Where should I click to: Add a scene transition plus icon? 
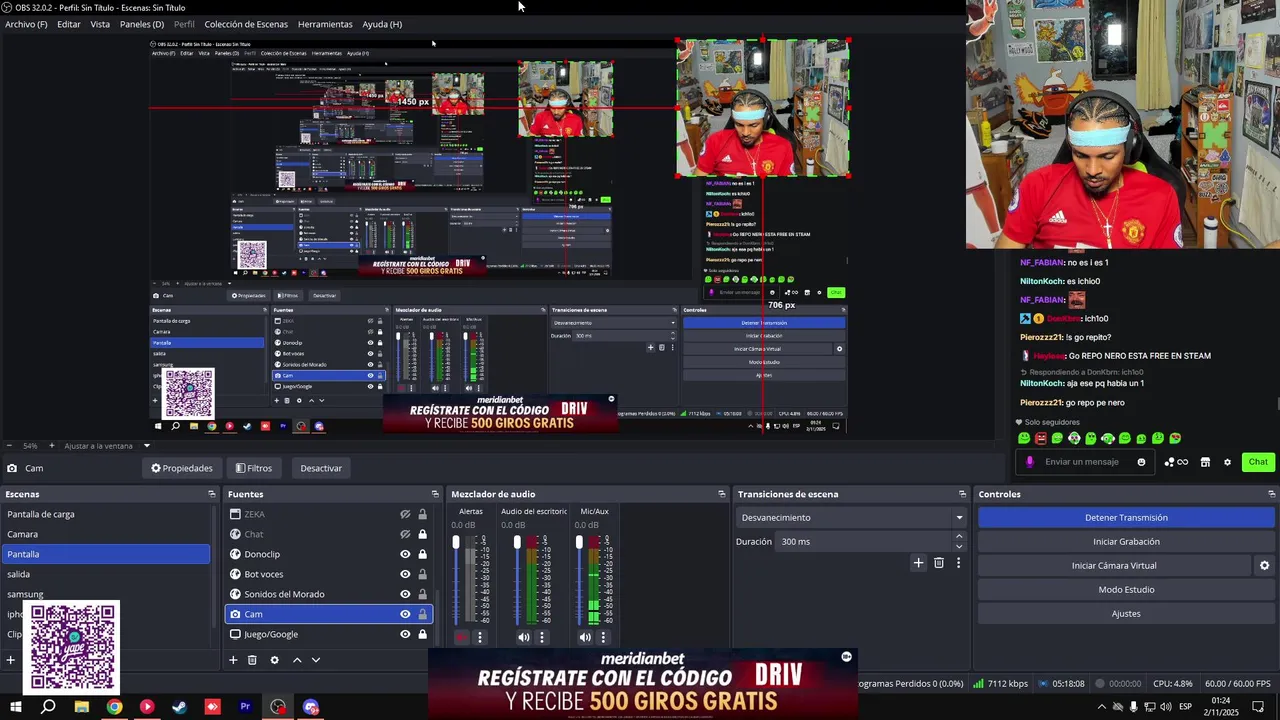[x=918, y=563]
